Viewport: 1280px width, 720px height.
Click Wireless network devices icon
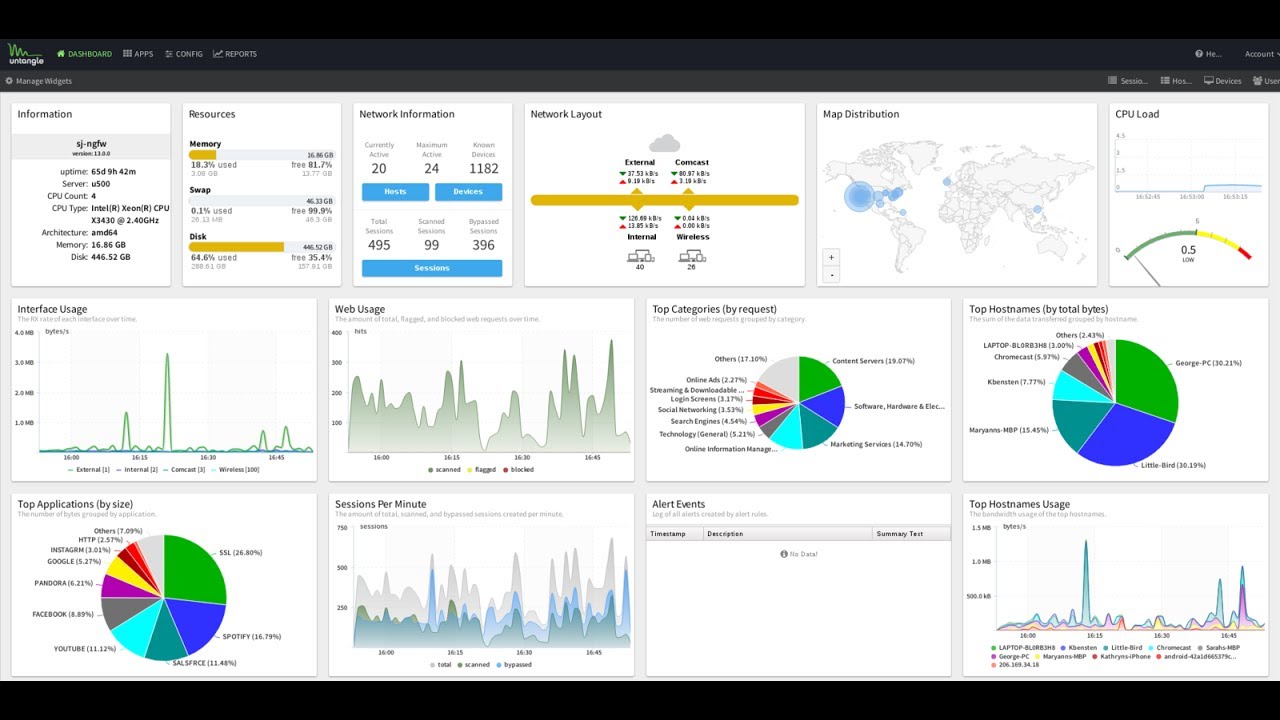tap(692, 256)
